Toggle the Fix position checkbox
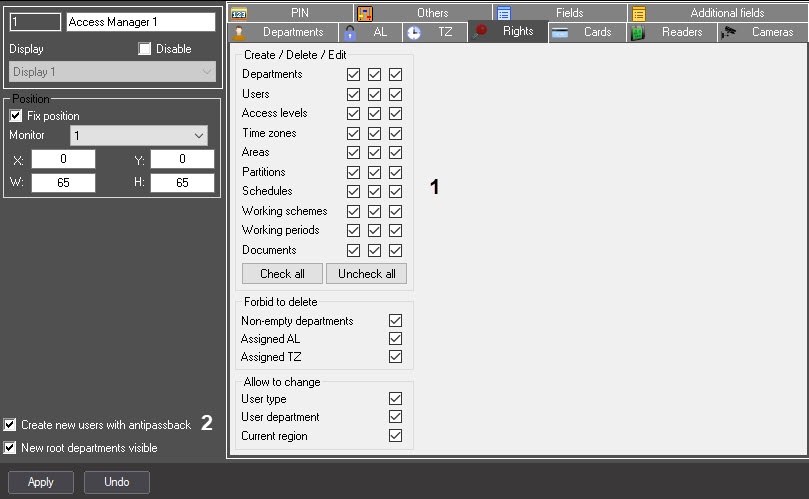809x499 pixels. tap(16, 116)
